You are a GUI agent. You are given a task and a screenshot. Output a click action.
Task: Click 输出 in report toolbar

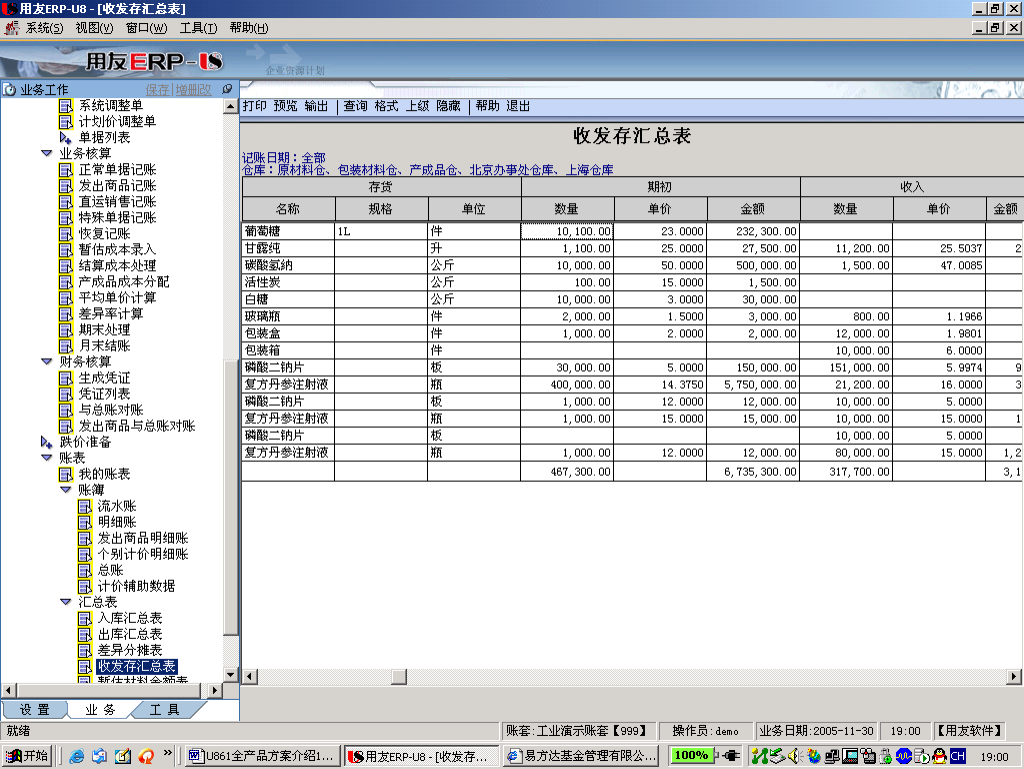point(316,106)
